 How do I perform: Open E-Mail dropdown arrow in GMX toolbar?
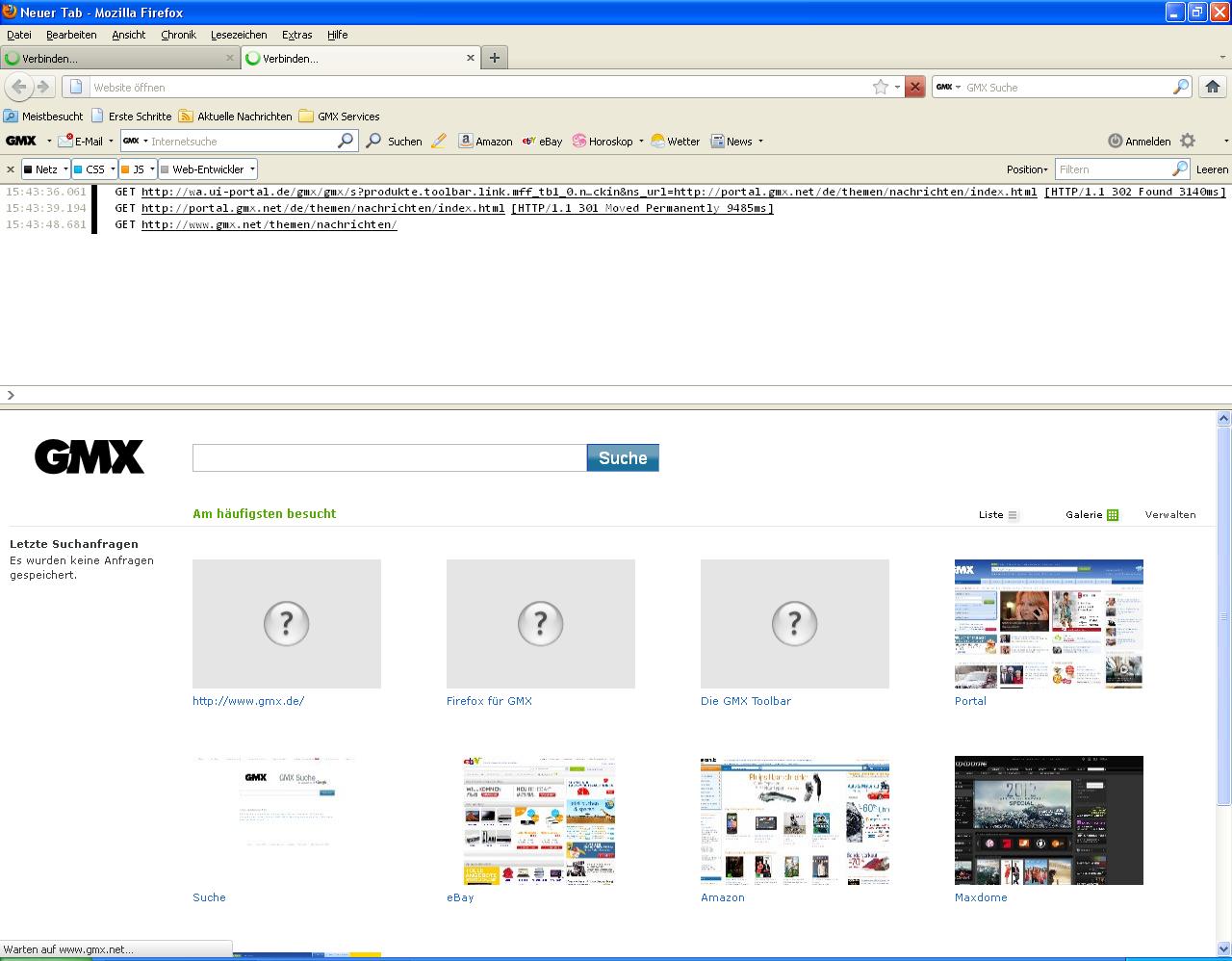click(111, 142)
